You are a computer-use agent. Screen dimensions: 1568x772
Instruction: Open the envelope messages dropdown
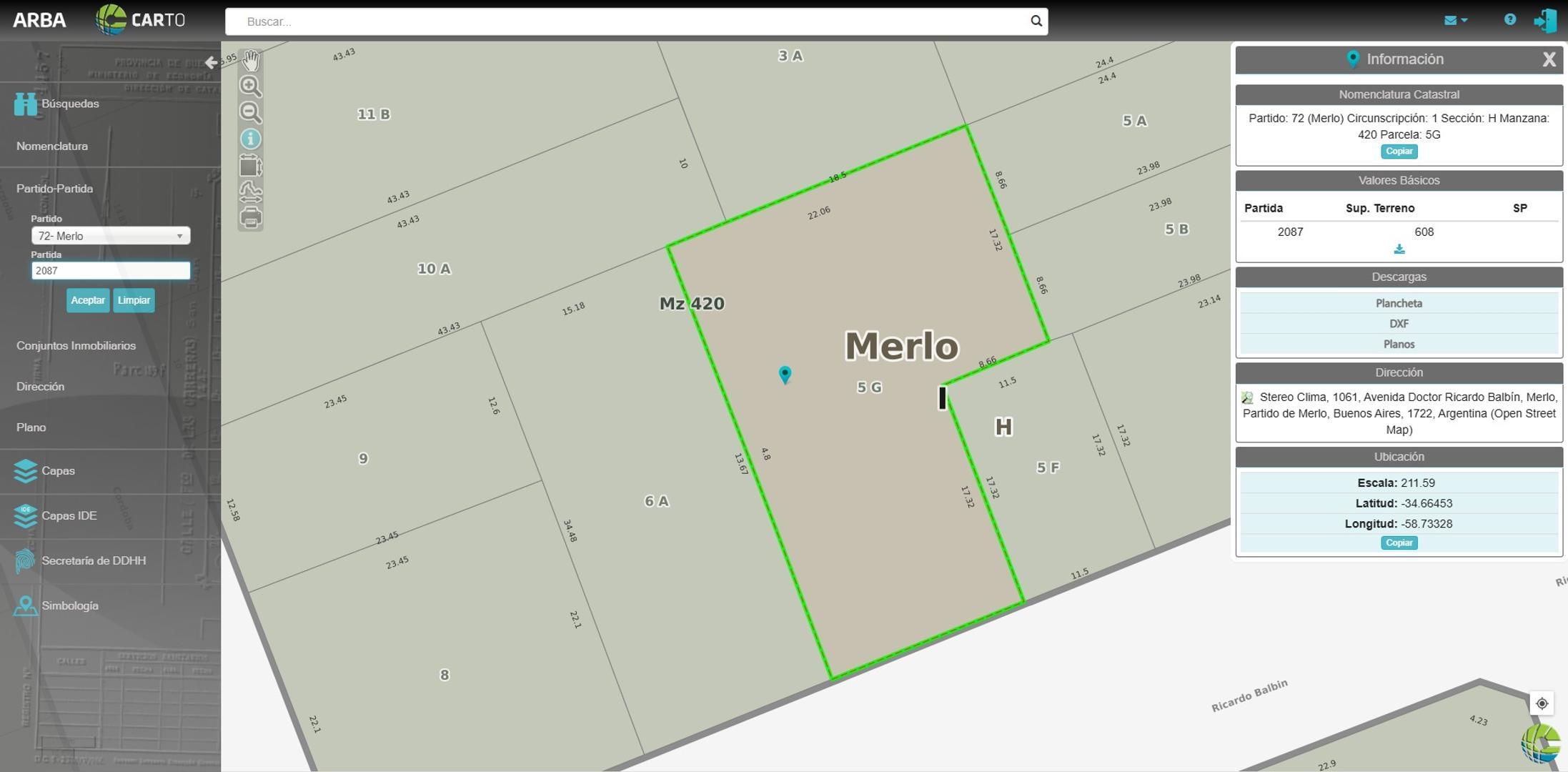pyautogui.click(x=1455, y=20)
